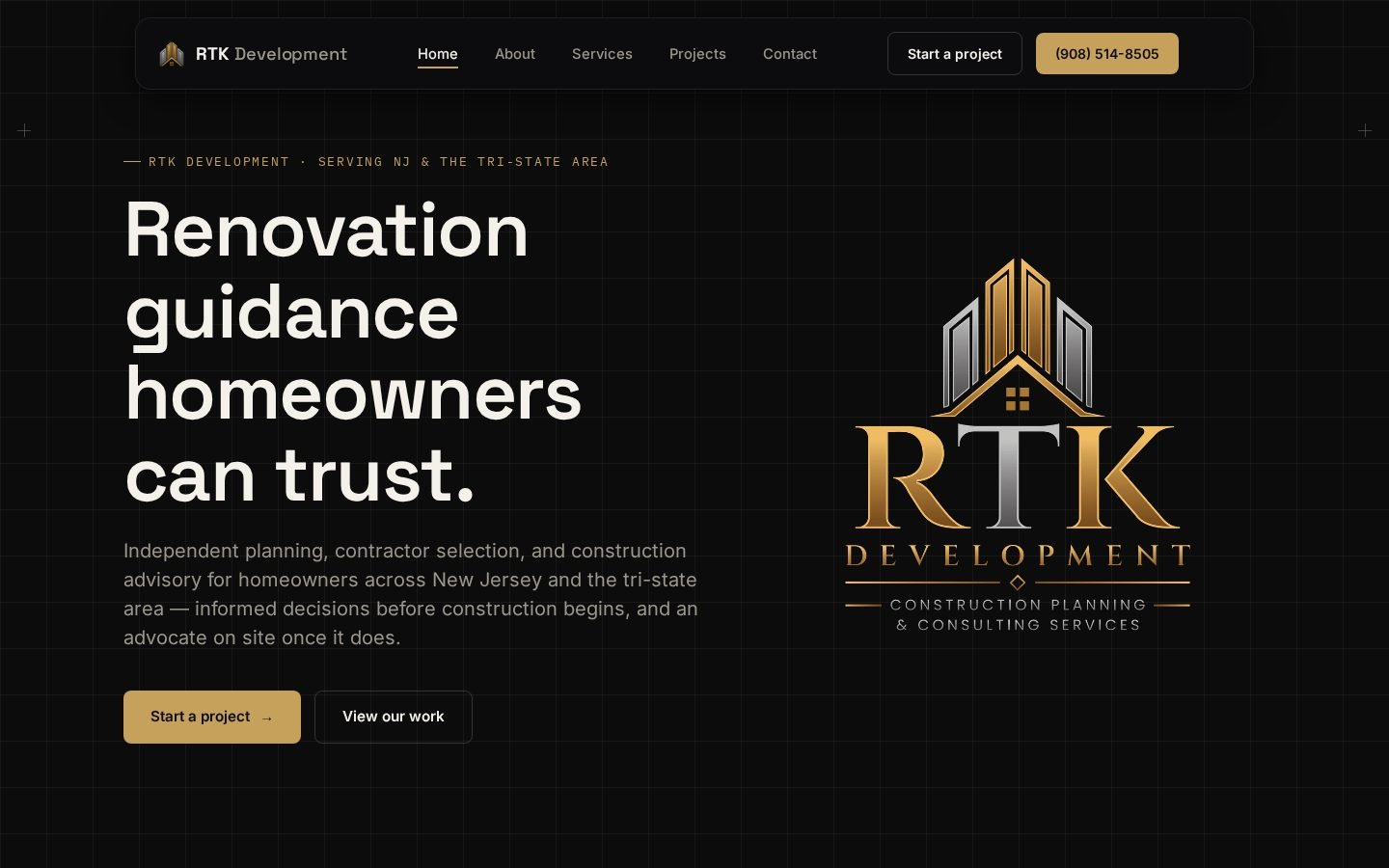Viewport: 1389px width, 868px height.
Task: Open View our work button
Action: point(394,717)
